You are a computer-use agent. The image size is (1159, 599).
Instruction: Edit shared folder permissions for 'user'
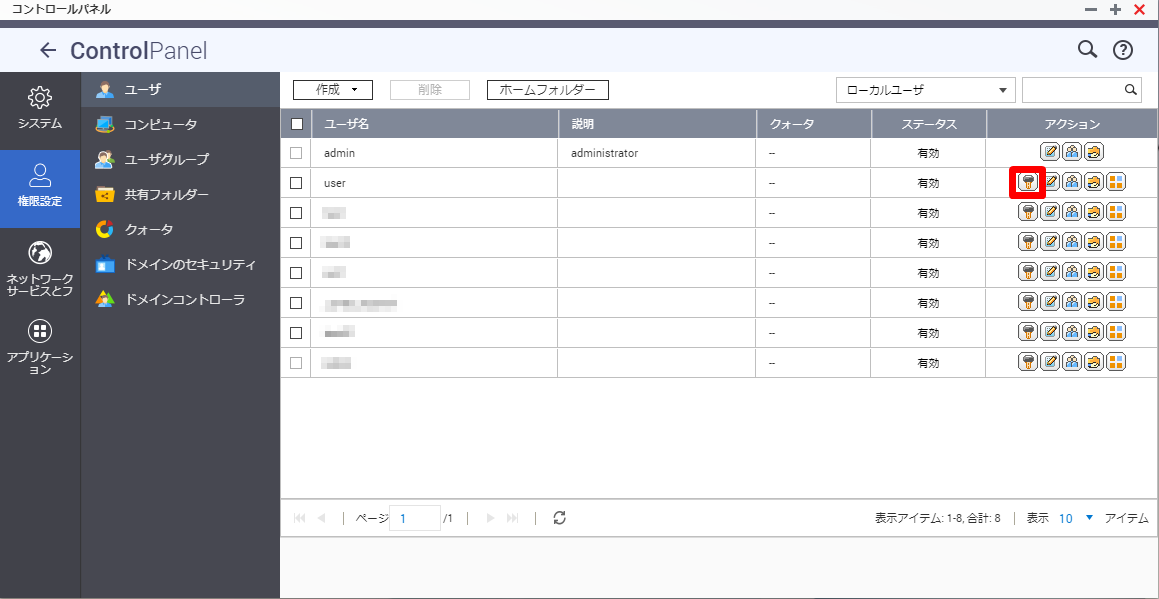[x=1094, y=182]
